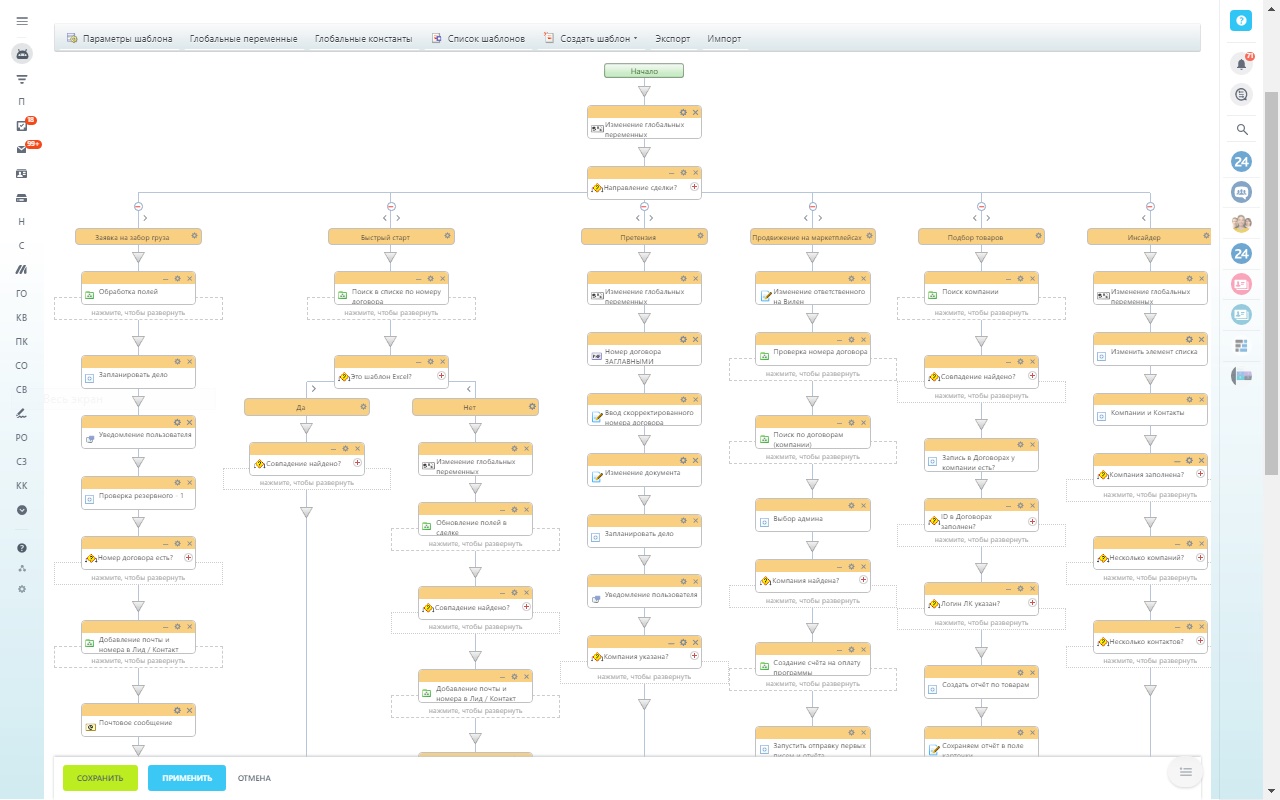Expand collapsed content under 'Номер договора есть?'

tap(138, 577)
